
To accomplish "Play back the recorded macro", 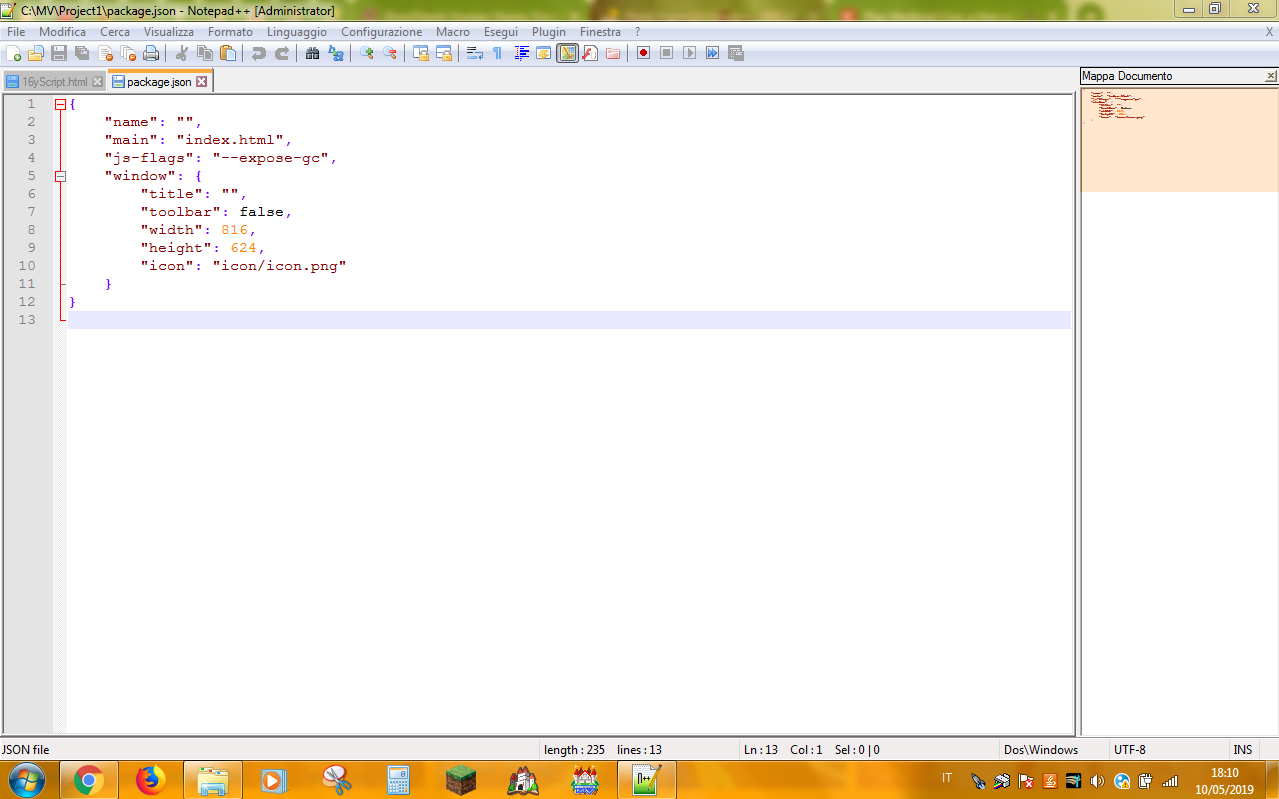I will pos(690,53).
